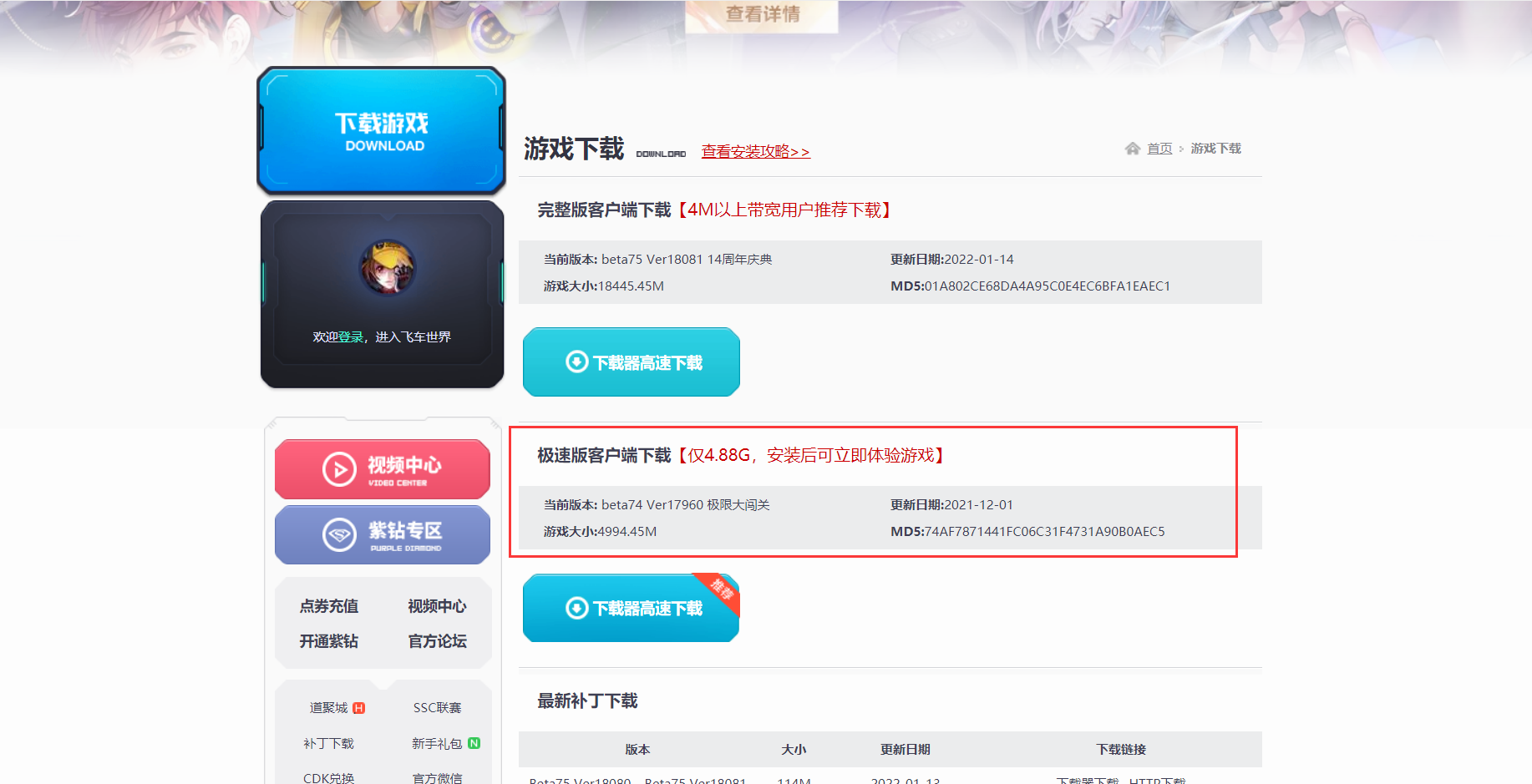Screen dimensions: 1532x784
Task: Open the 查看安装攻略 installation guide link
Action: [754, 151]
